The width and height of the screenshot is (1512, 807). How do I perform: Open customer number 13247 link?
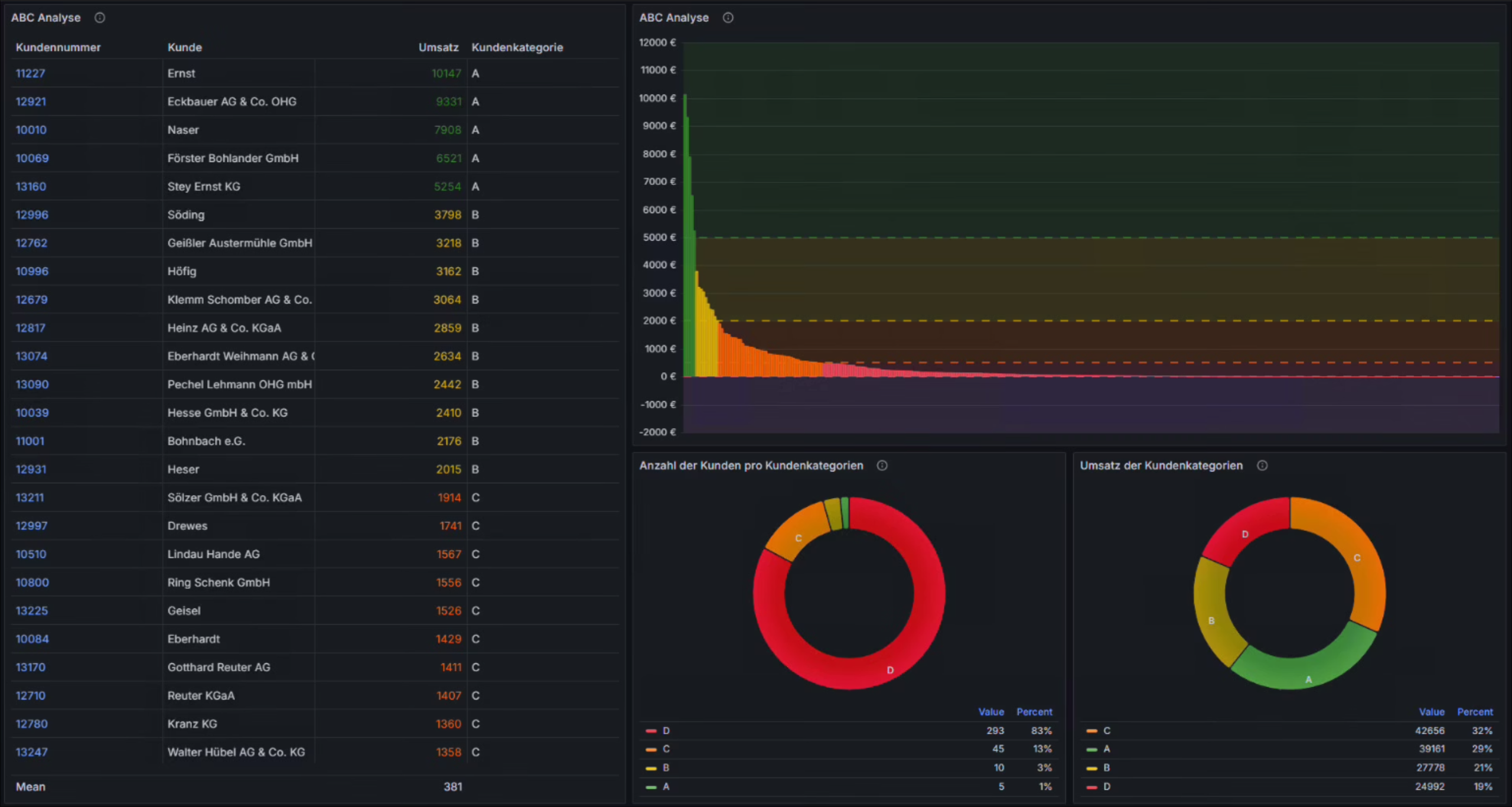(x=31, y=752)
